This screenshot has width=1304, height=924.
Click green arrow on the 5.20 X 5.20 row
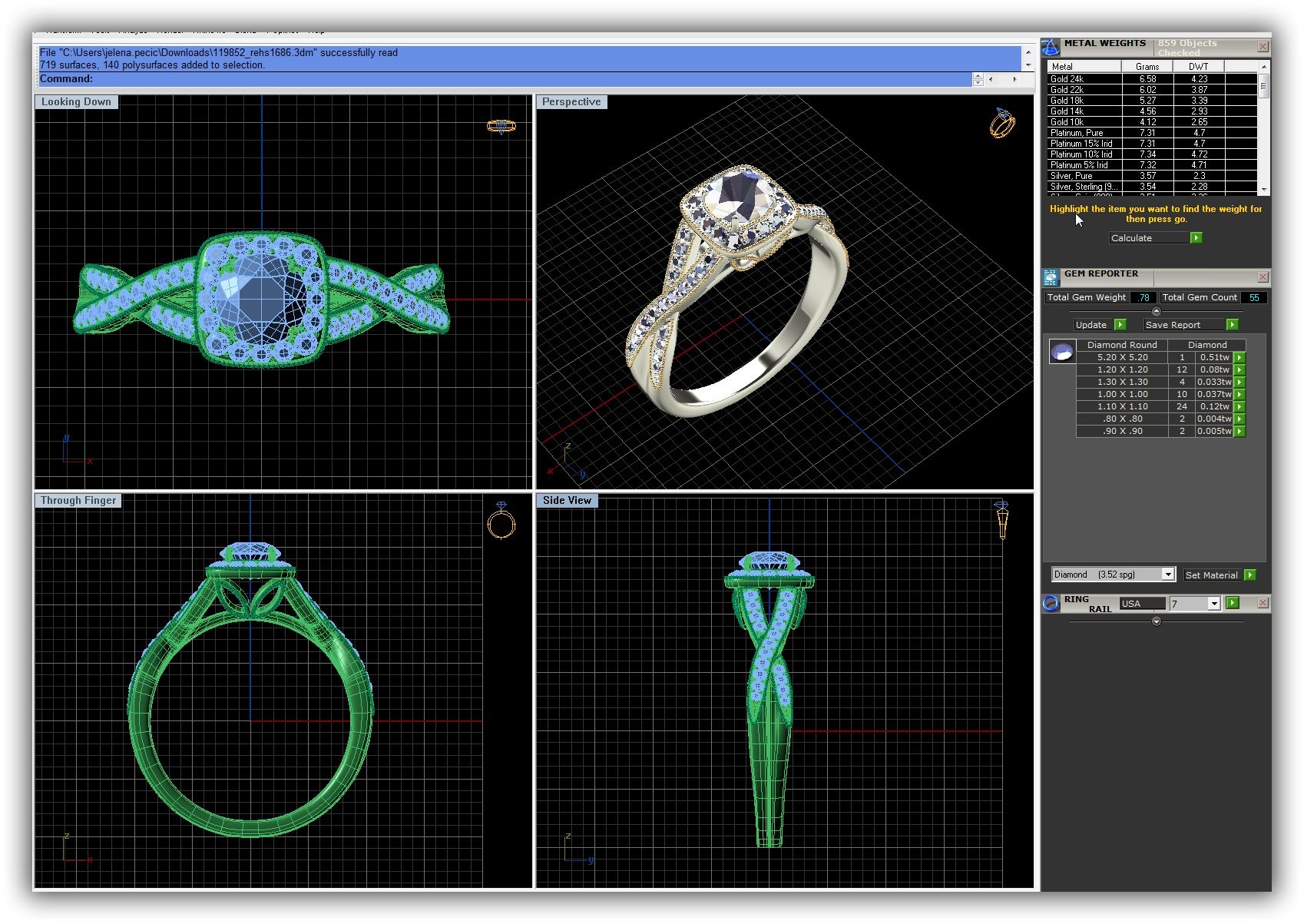[1239, 357]
